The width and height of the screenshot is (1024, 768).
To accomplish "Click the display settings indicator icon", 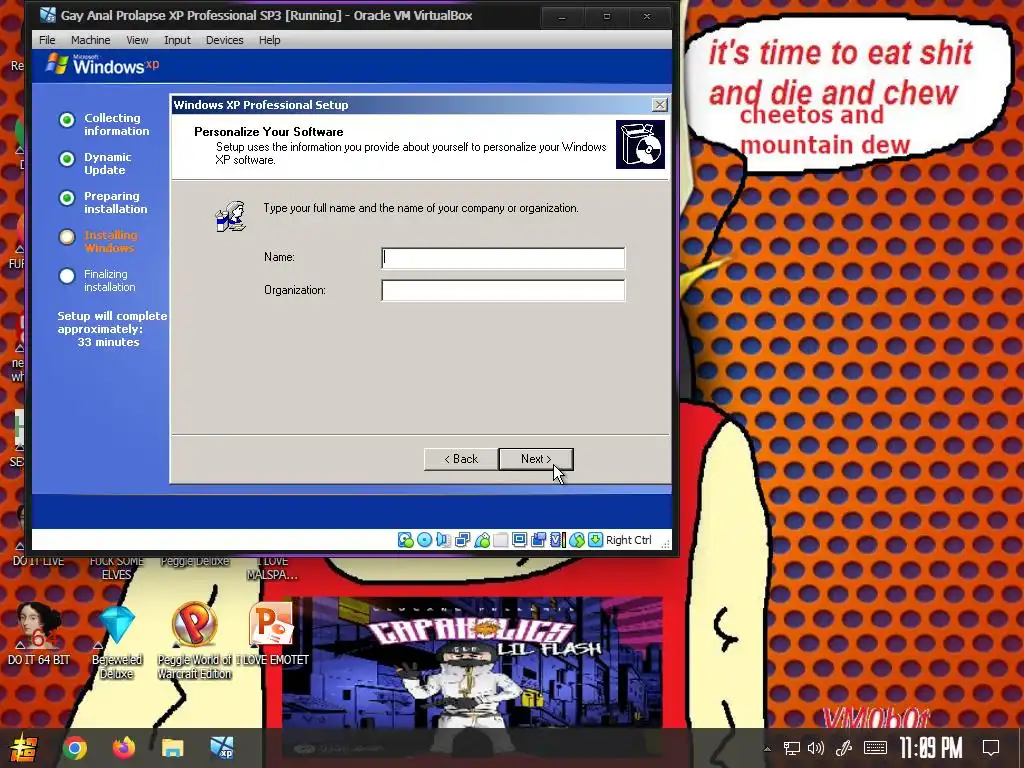I will tap(520, 540).
